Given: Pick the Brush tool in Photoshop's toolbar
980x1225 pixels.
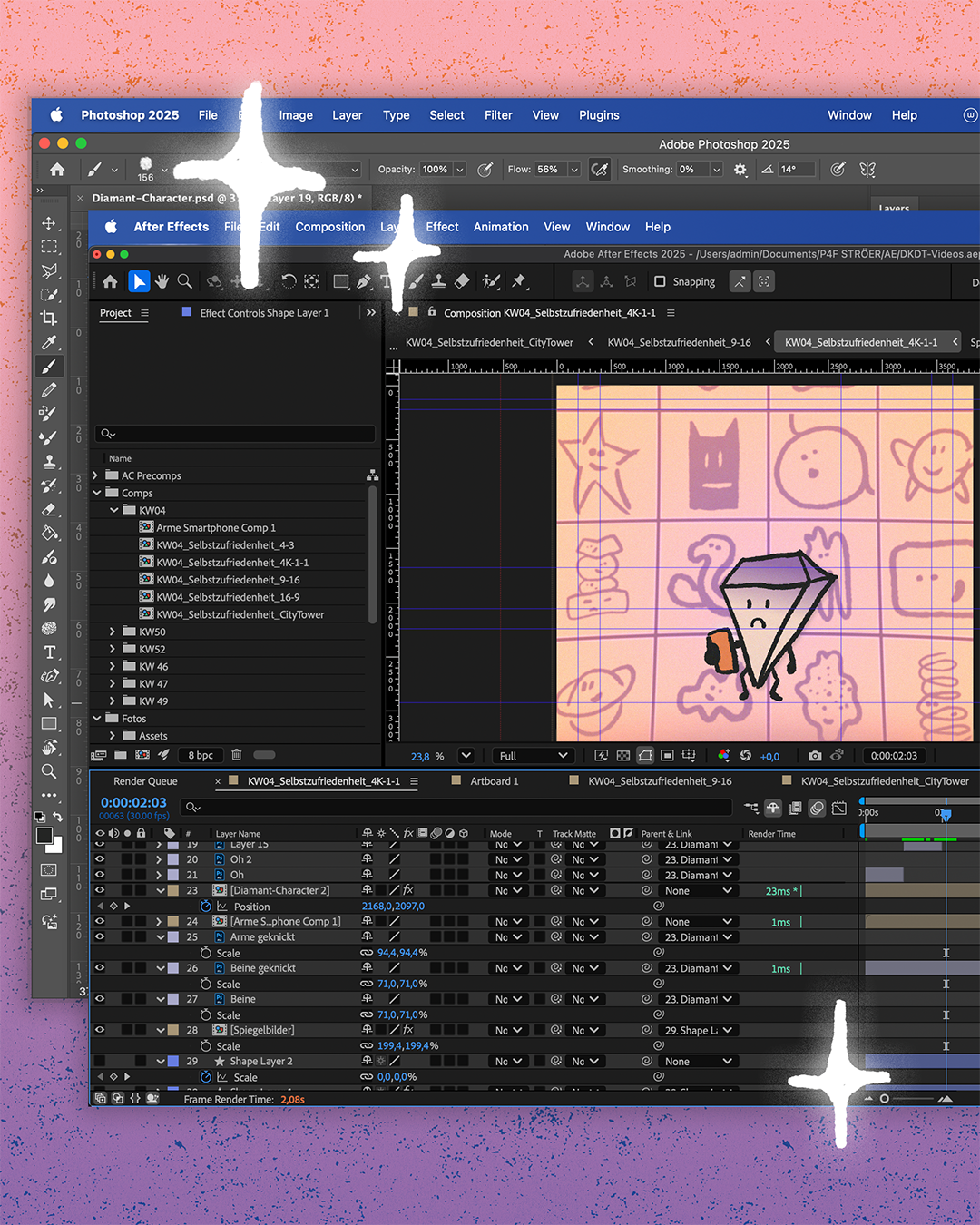Looking at the screenshot, I should point(49,366).
